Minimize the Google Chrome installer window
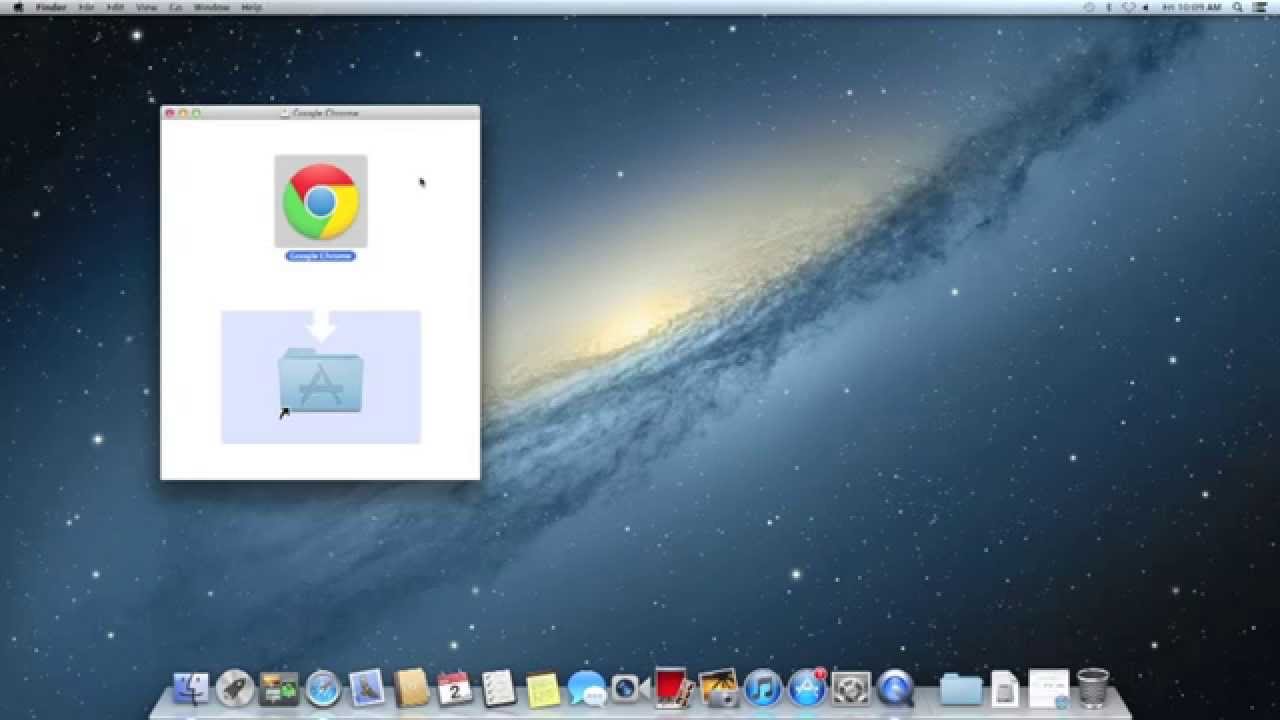Image resolution: width=1280 pixels, height=720 pixels. point(183,113)
